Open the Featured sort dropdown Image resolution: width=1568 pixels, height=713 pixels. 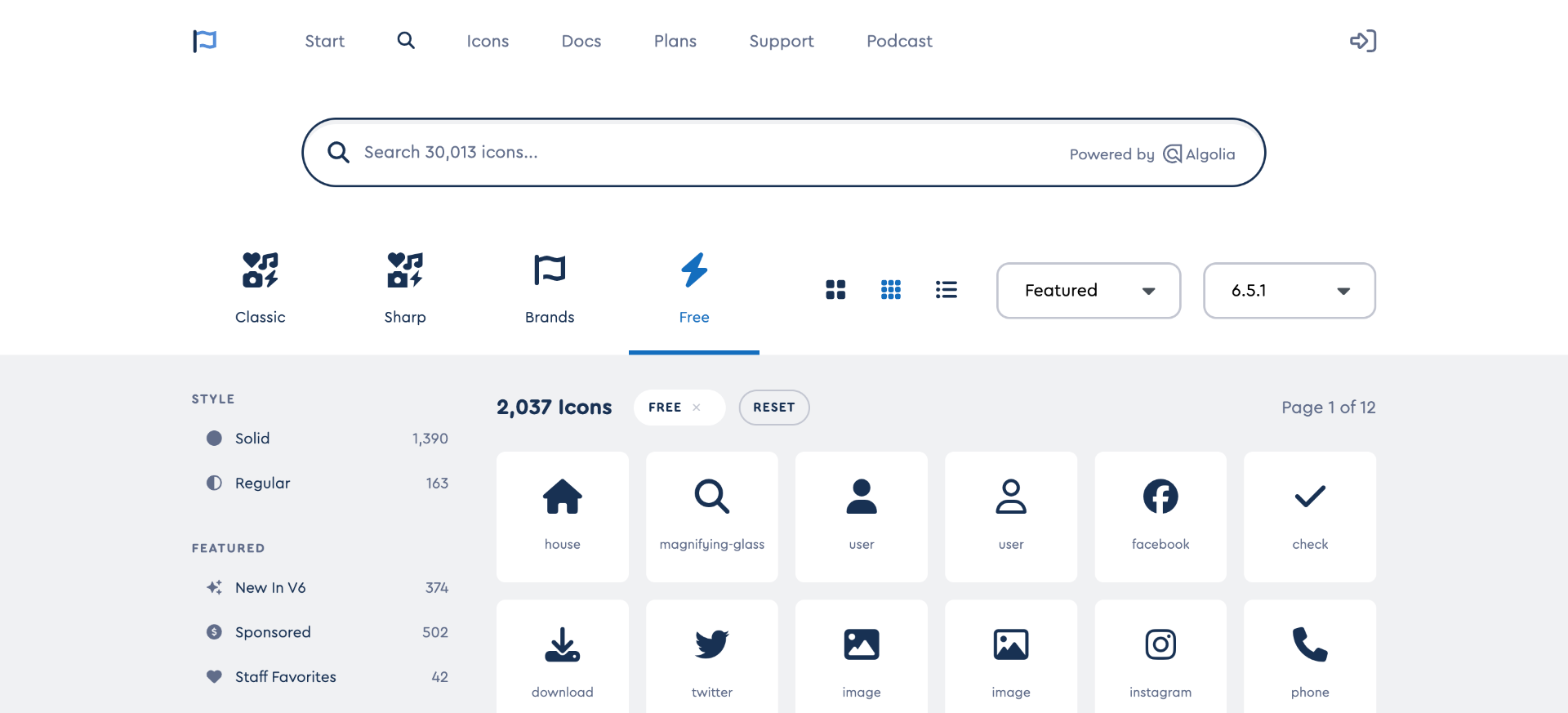pos(1089,291)
